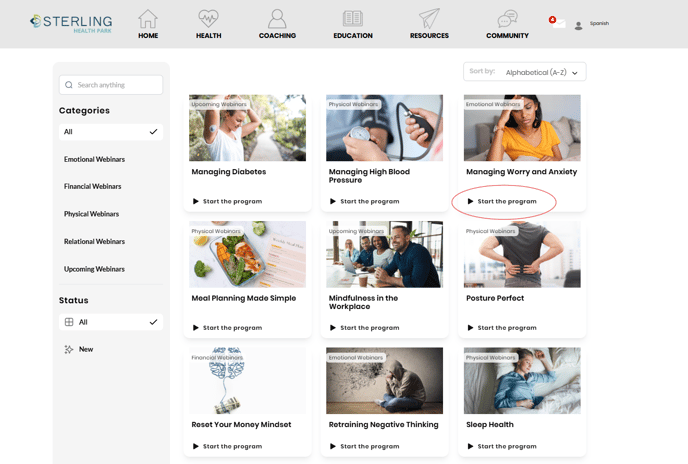
Task: Click the user profile avatar icon
Action: point(578,25)
